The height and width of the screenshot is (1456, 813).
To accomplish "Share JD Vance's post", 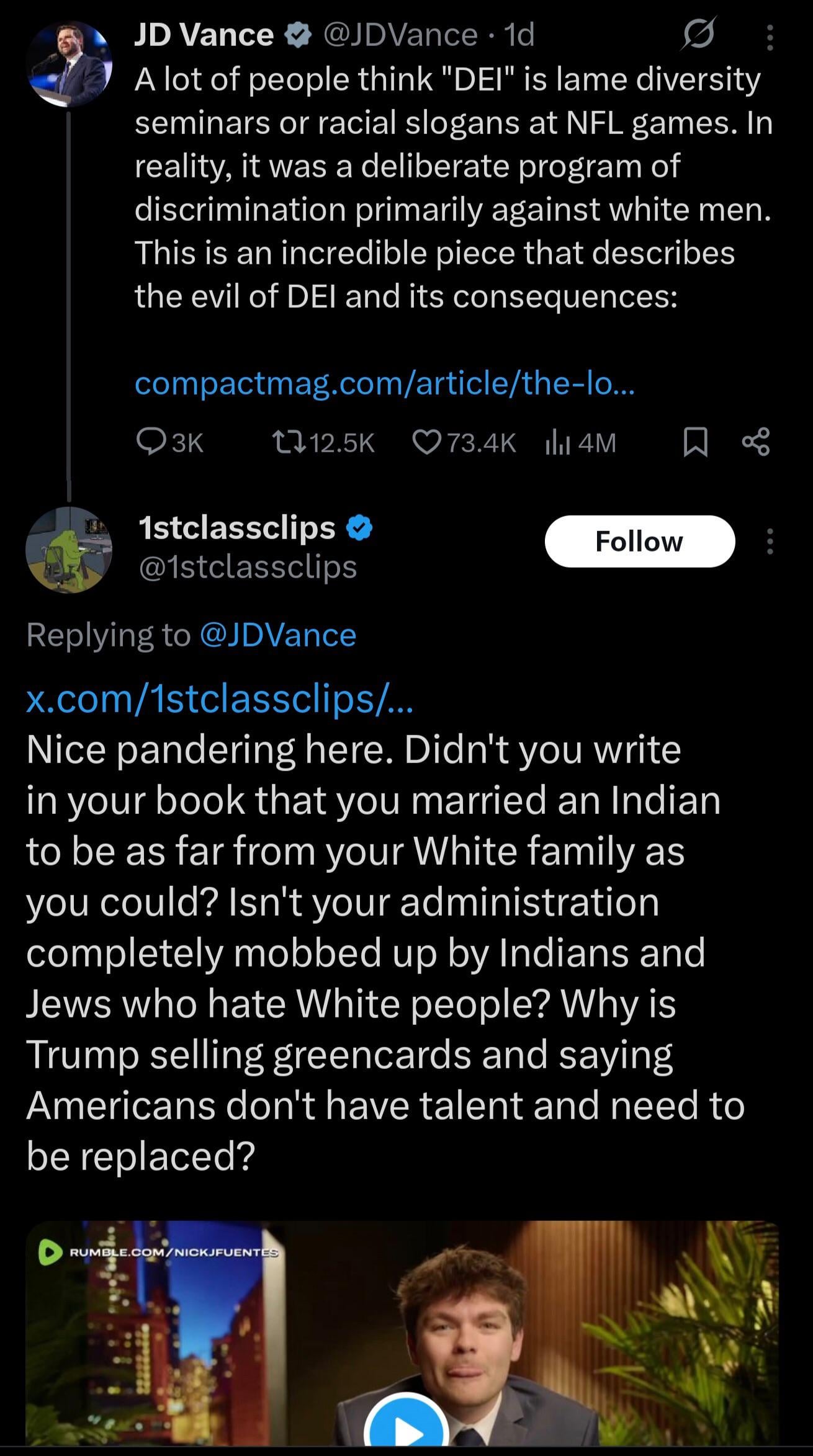I will click(755, 442).
